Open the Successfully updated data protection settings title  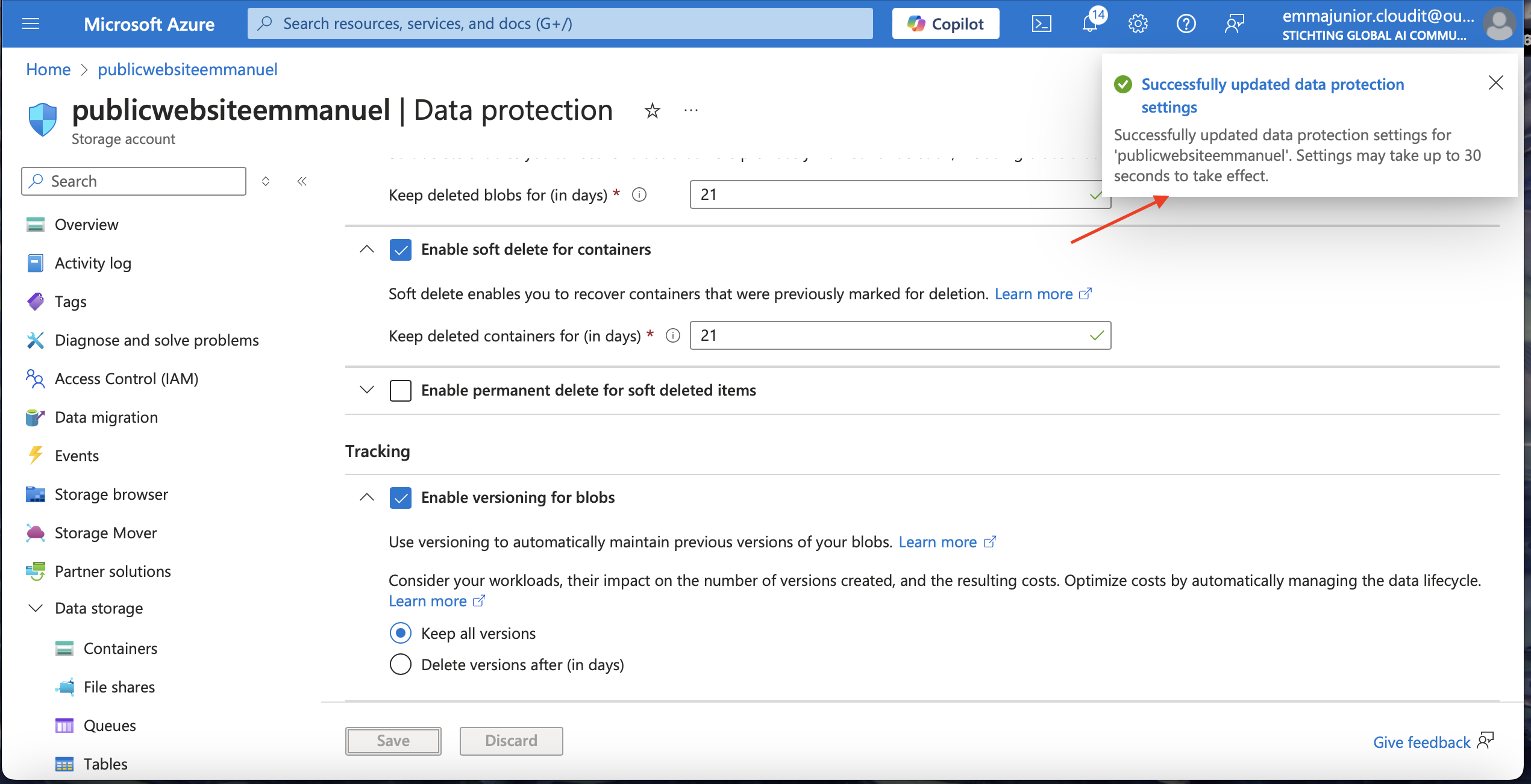tap(1273, 96)
